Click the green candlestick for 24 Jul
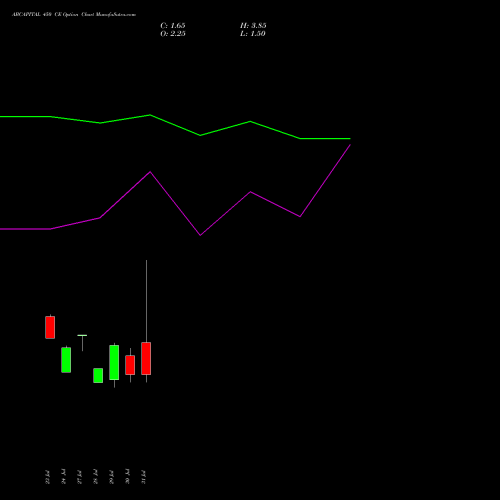Screen dimensions: 500x500 click(x=66, y=360)
